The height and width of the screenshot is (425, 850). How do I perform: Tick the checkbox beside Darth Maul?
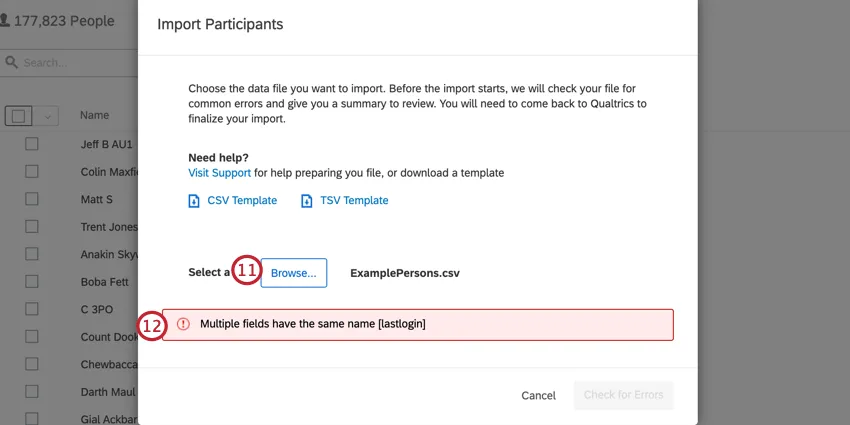(x=32, y=392)
